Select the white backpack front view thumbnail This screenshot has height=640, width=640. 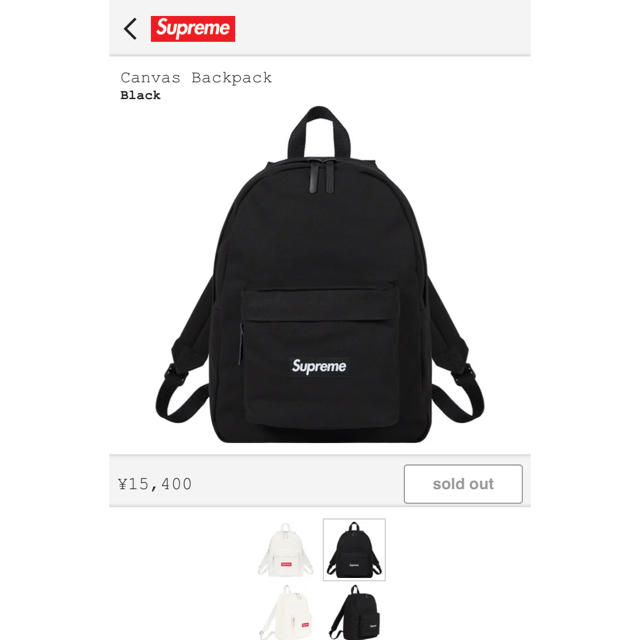click(x=285, y=549)
